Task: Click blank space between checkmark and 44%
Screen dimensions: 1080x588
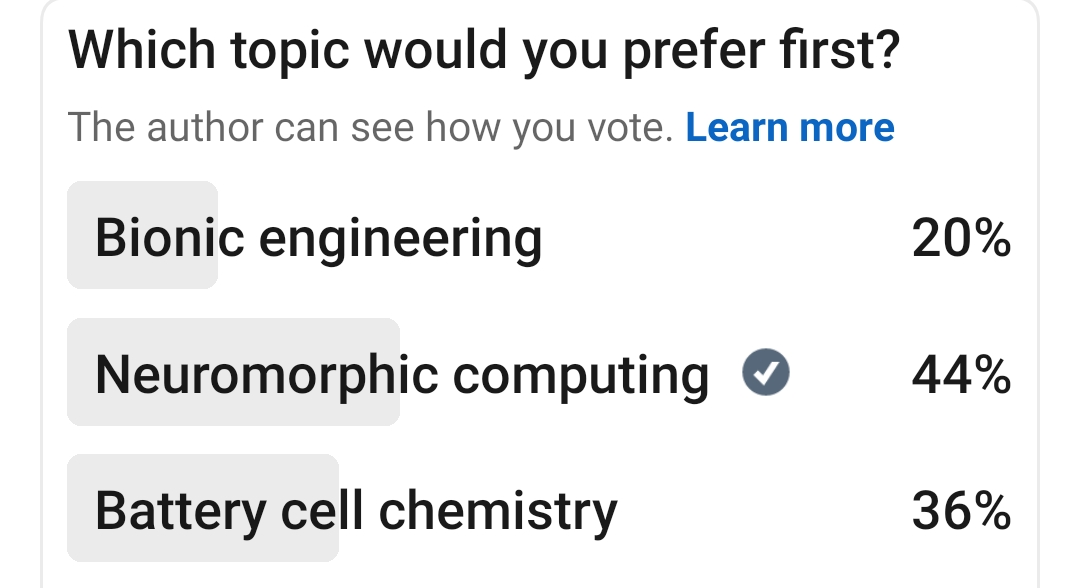Action: click(x=850, y=376)
